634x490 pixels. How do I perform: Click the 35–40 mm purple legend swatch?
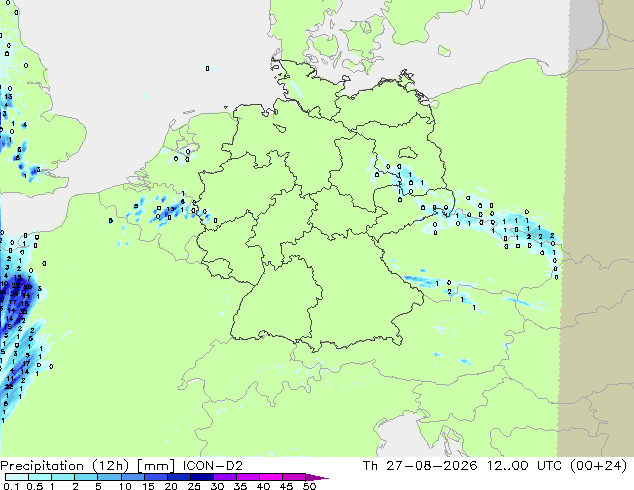click(x=247, y=477)
